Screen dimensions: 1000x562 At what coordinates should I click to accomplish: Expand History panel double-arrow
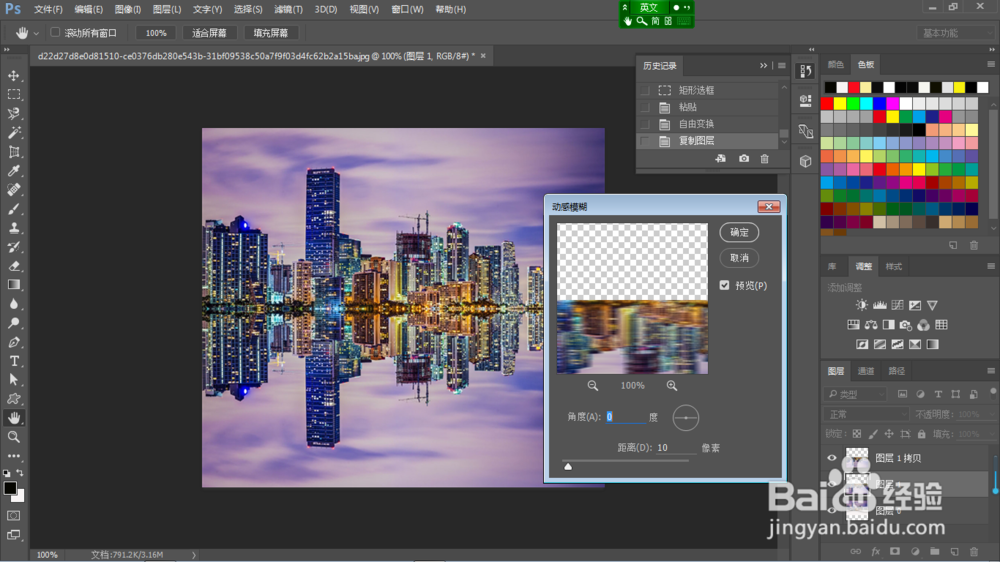pos(763,66)
